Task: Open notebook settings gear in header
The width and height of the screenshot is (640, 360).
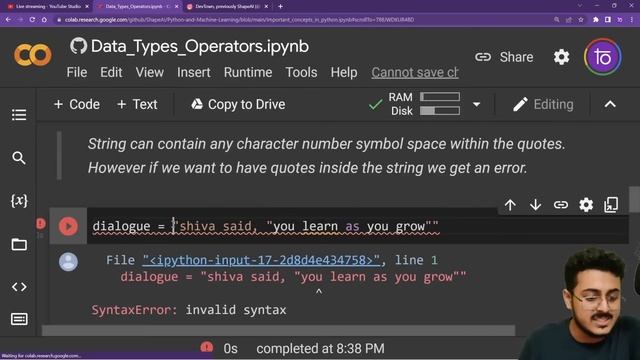Action: point(561,57)
